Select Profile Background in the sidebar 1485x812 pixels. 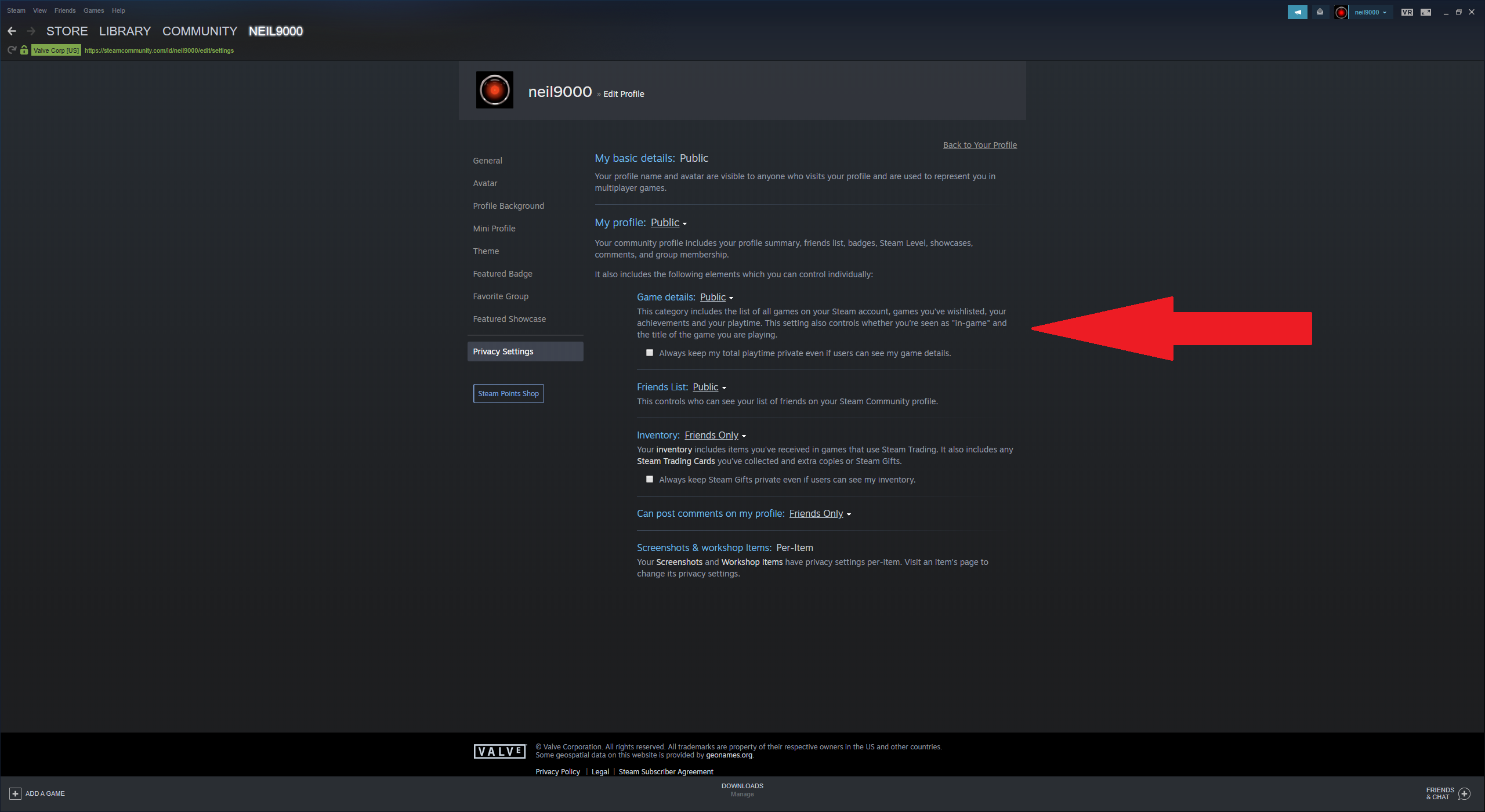point(508,206)
